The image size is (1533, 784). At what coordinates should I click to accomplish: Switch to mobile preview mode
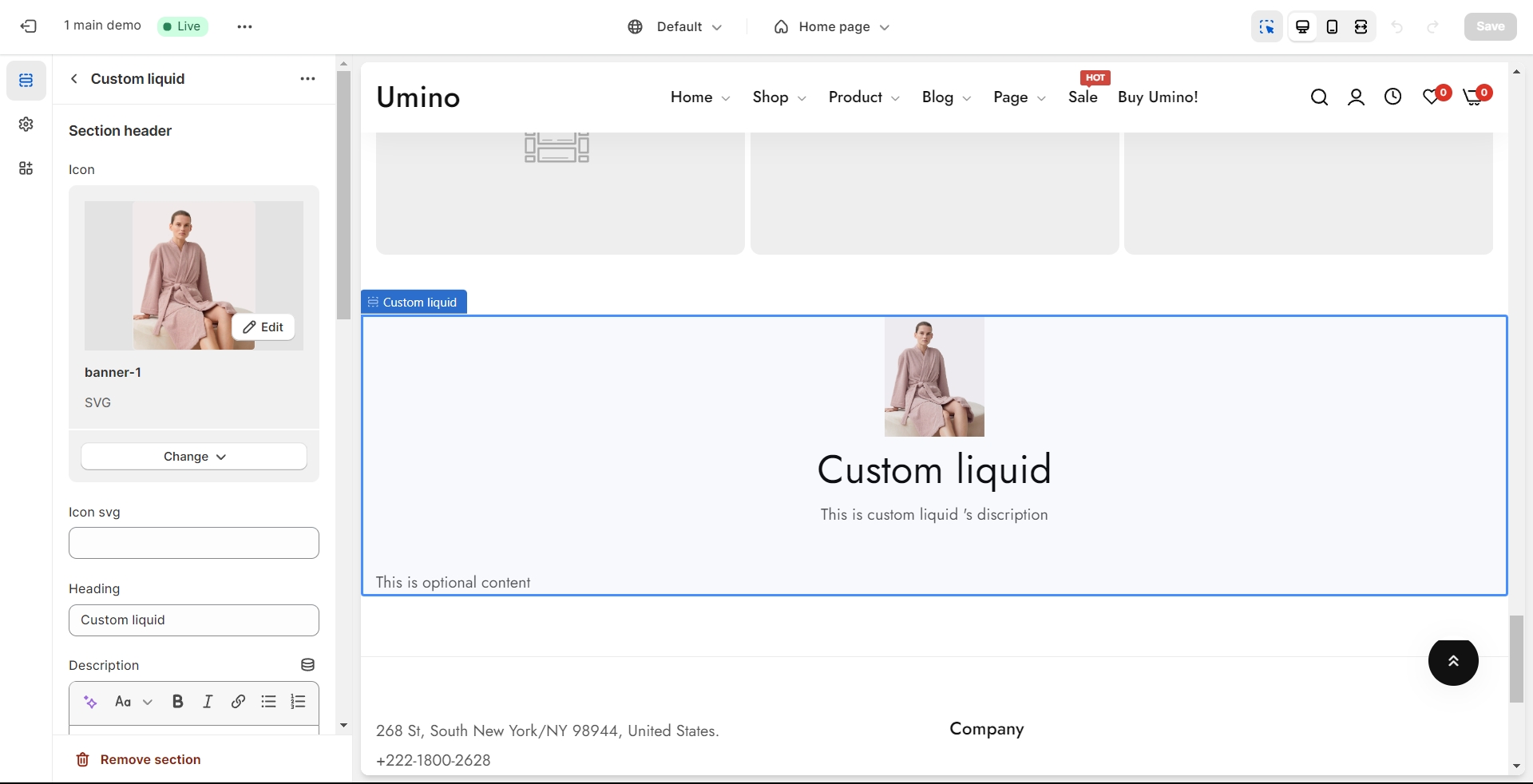1332,27
